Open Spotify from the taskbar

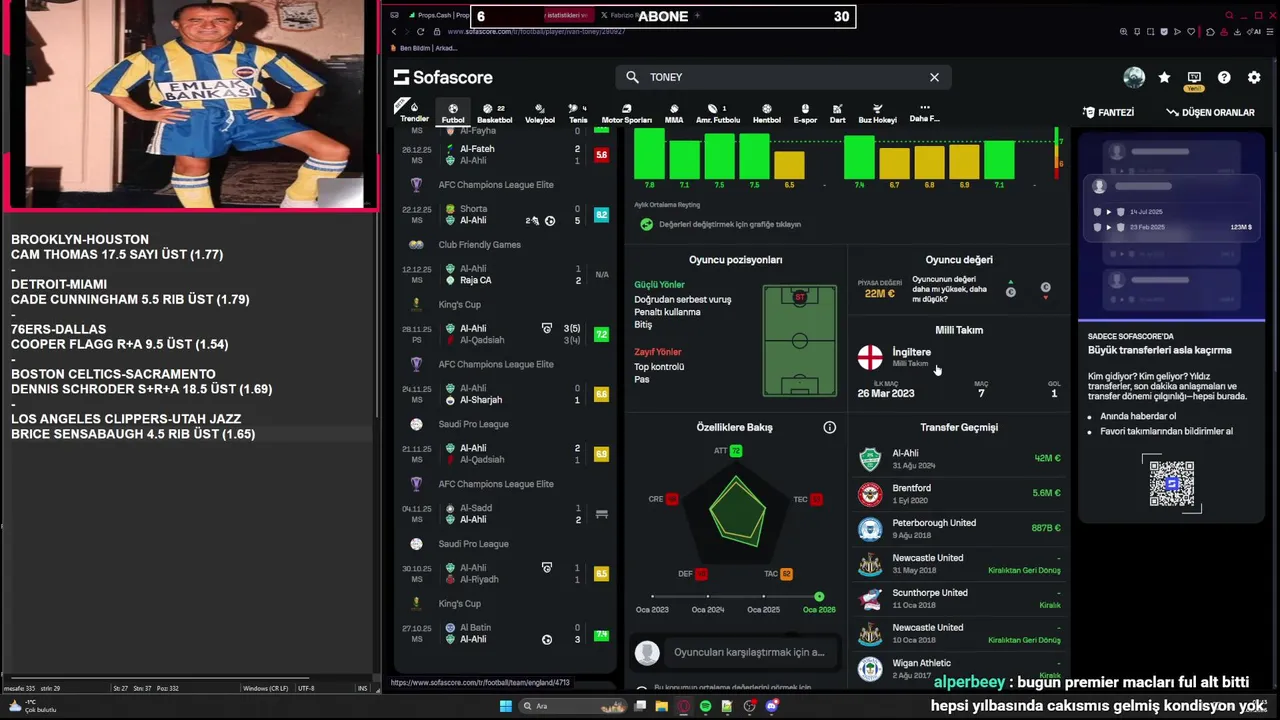click(706, 706)
